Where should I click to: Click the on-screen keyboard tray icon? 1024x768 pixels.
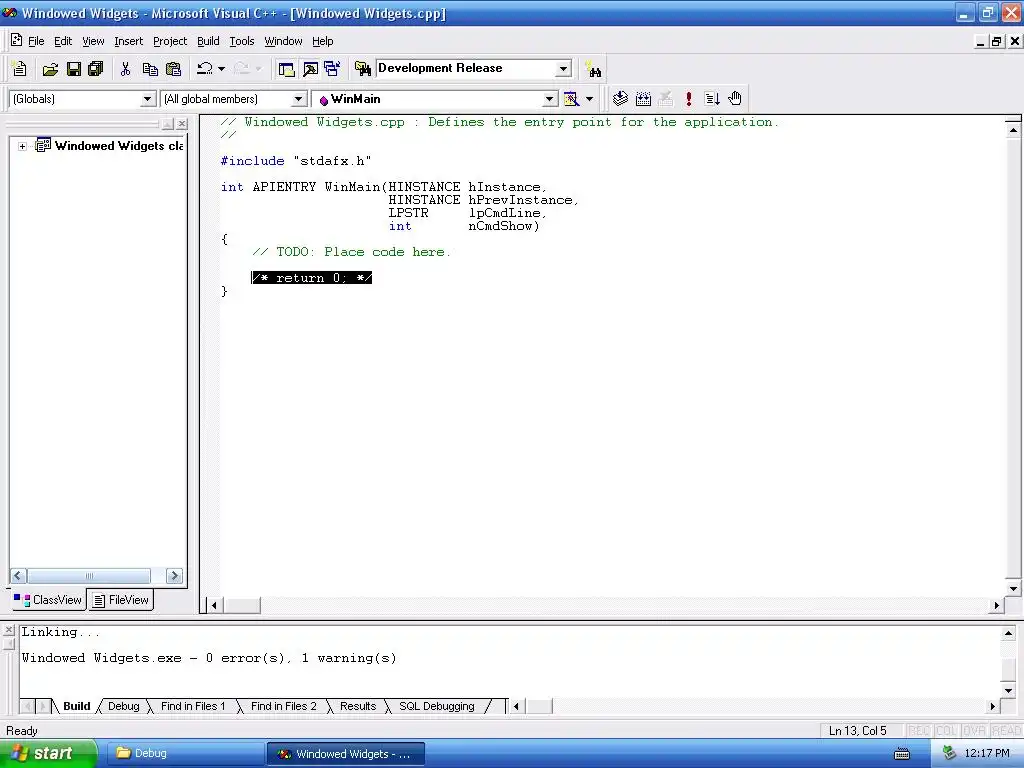pos(902,754)
